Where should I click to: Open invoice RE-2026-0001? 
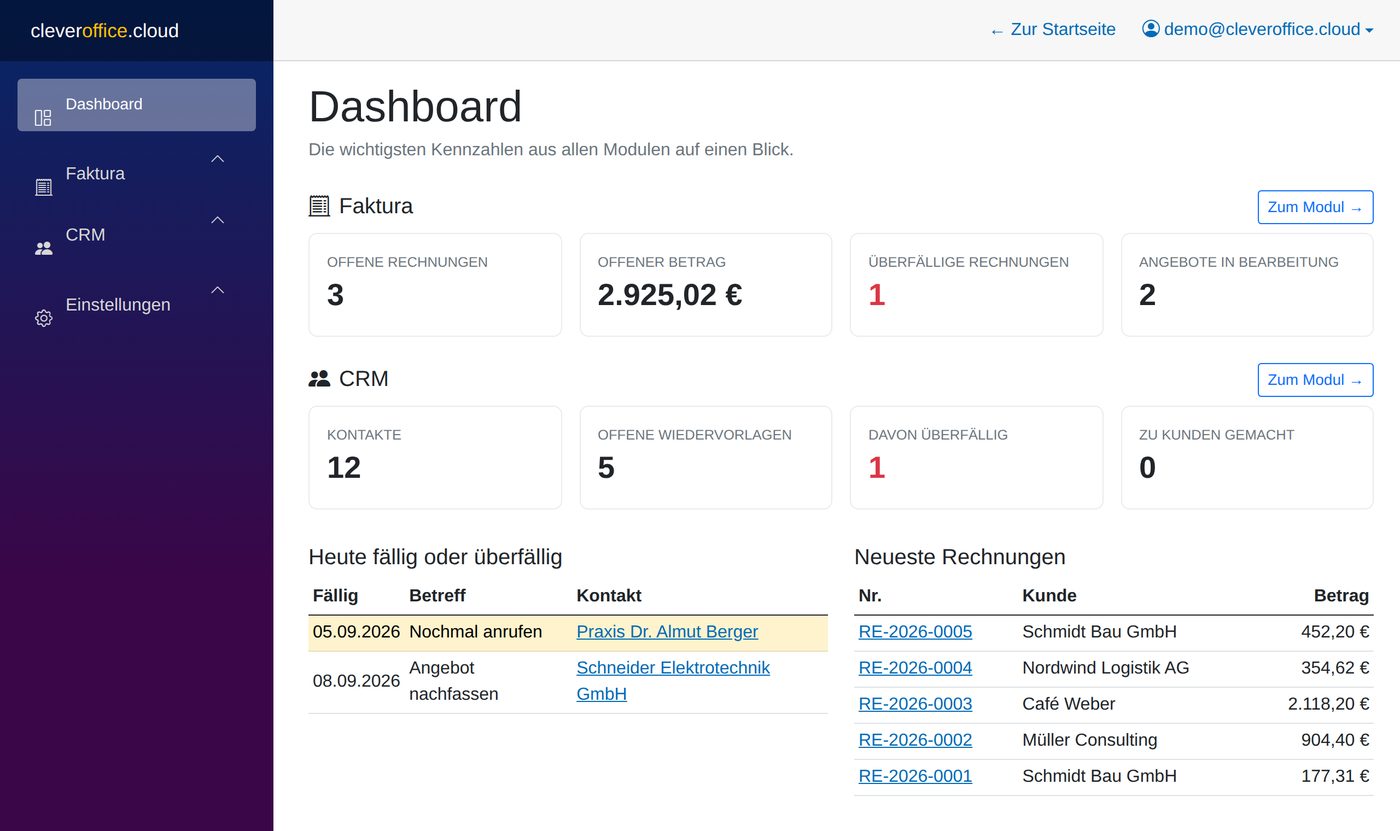tap(915, 776)
